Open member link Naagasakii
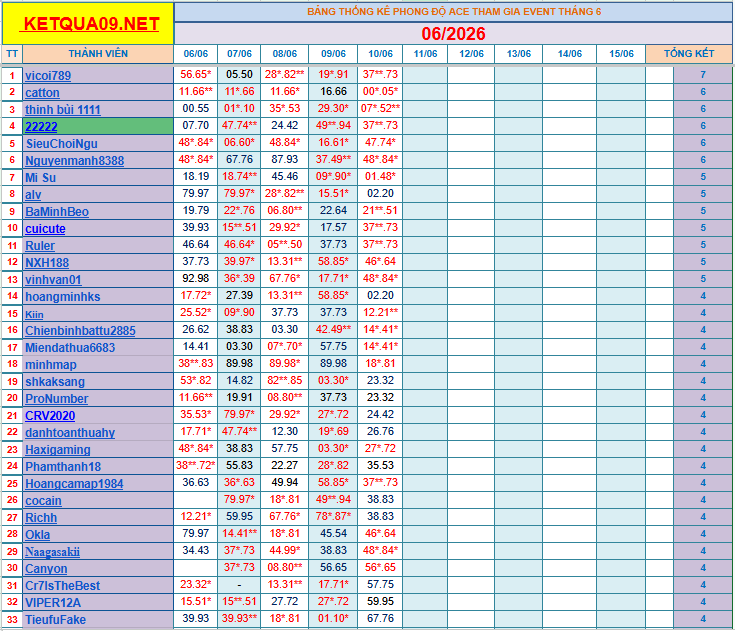735x631 pixels. tap(52, 551)
